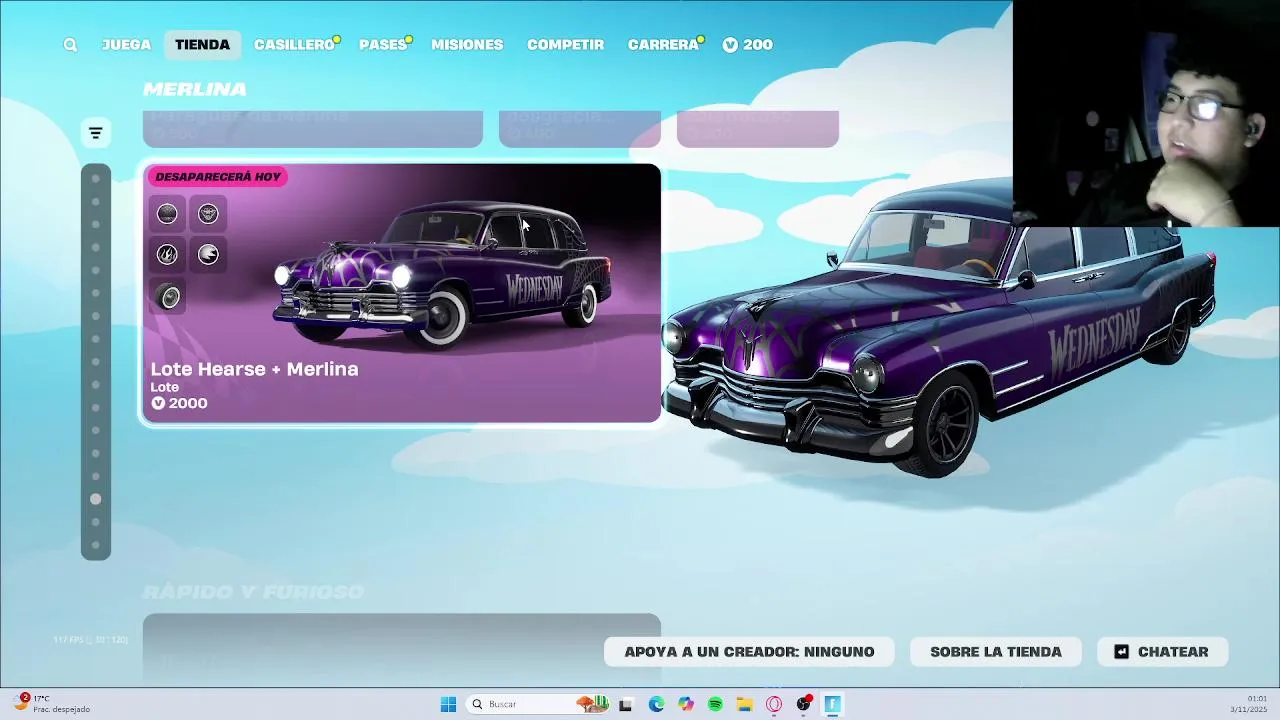Open SOBRE LA TIENDA info
The image size is (1280, 720).
(996, 652)
